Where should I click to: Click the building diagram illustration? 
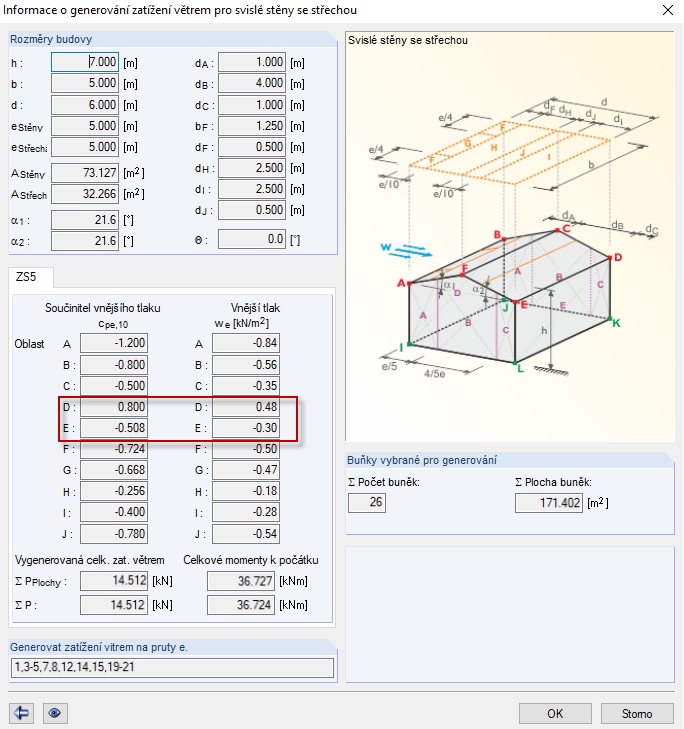coord(510,236)
